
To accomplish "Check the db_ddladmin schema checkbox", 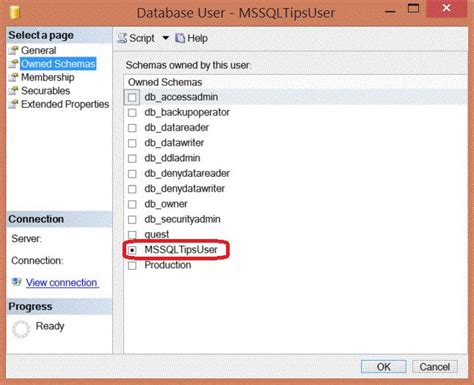I will [132, 158].
